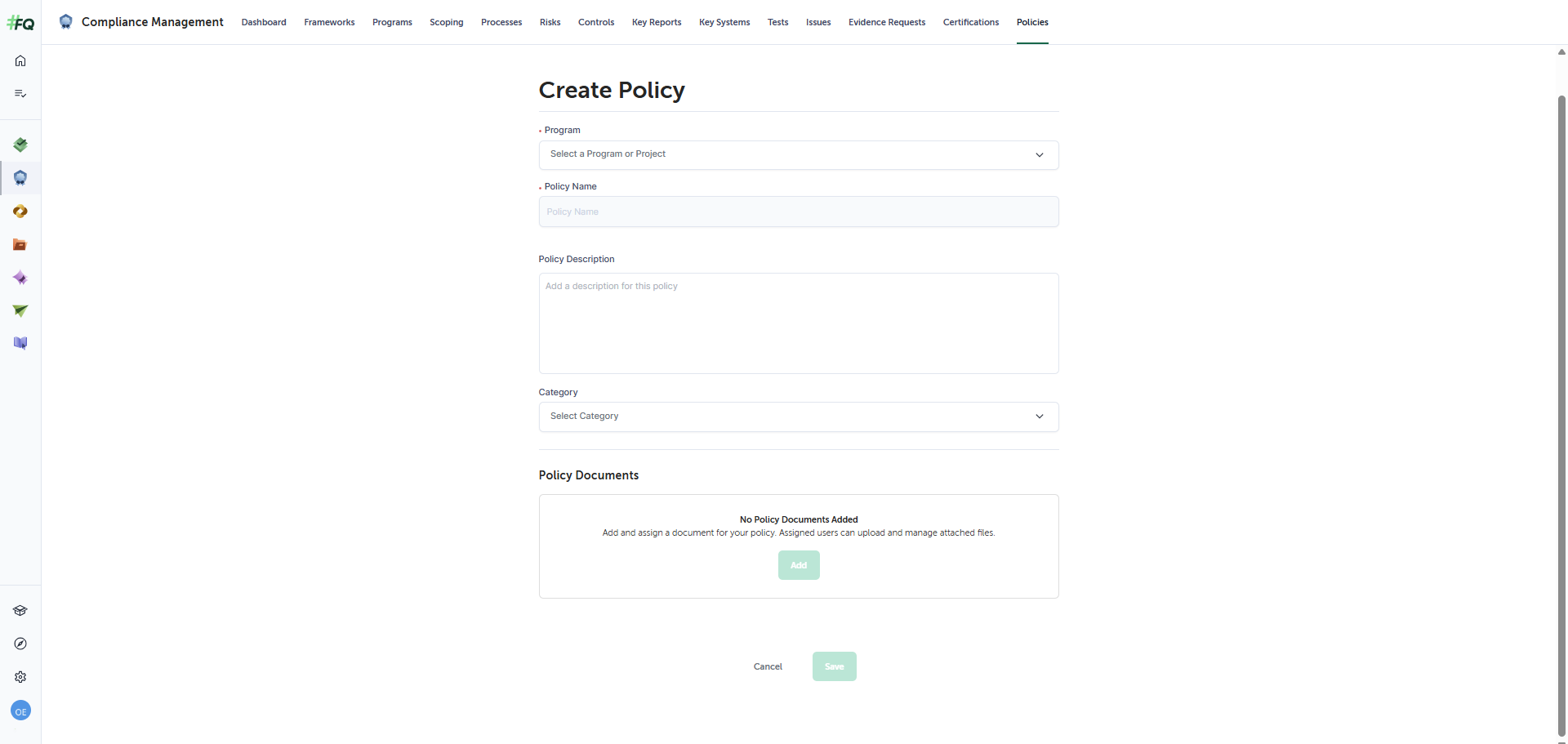This screenshot has width=1568, height=744.
Task: Open the purple diamond app icon
Action: point(20,278)
